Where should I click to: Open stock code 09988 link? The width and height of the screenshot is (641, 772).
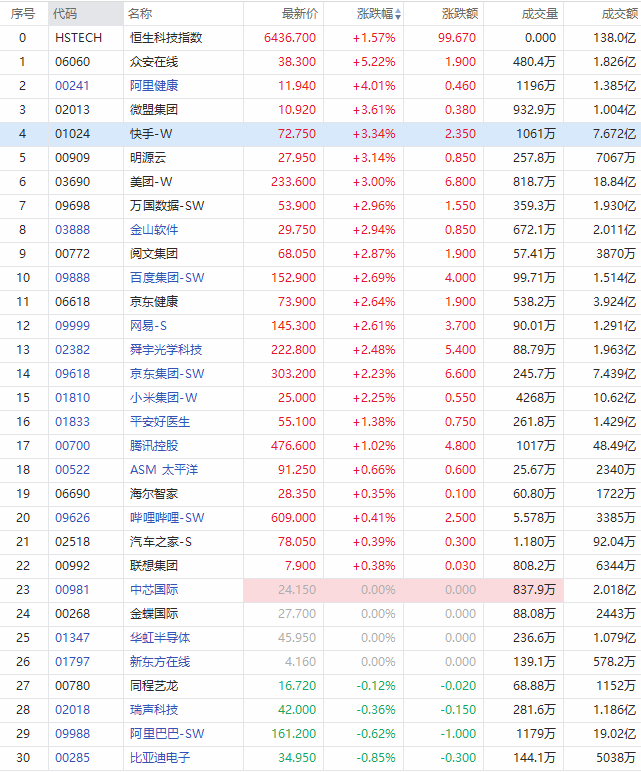[x=72, y=734]
